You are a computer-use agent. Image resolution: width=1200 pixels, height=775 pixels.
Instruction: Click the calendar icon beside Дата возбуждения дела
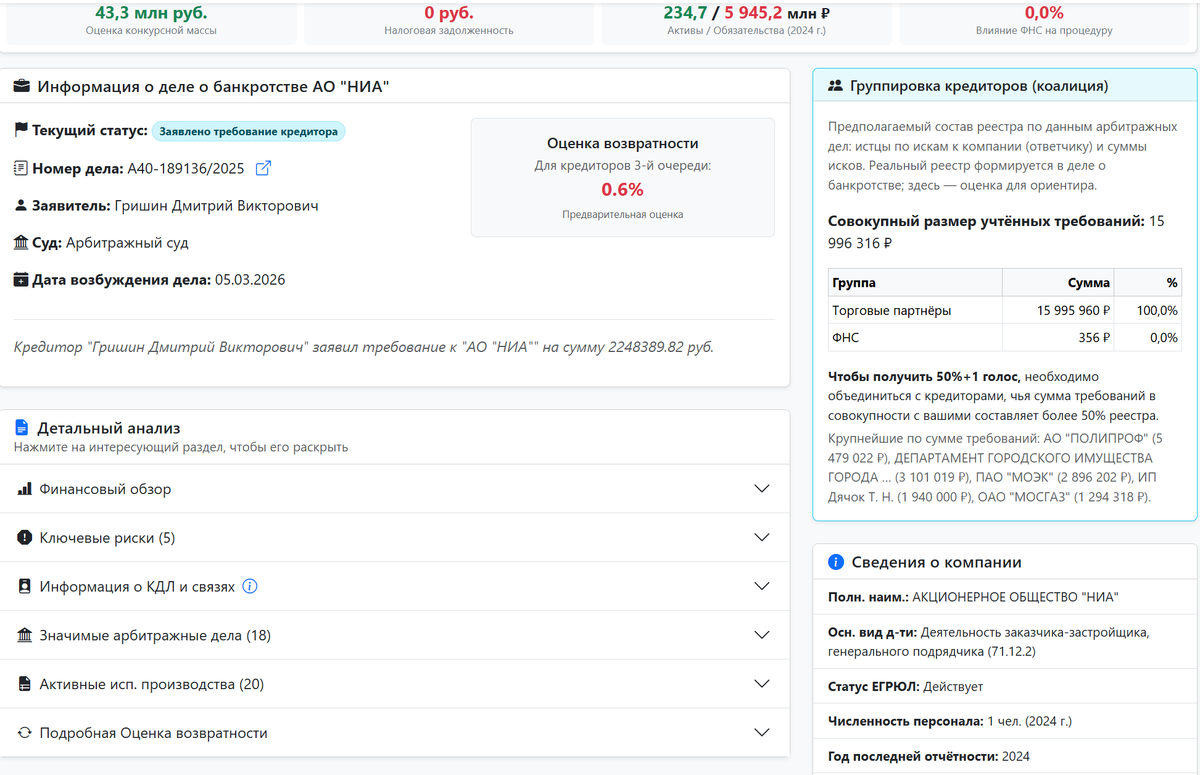pos(21,280)
